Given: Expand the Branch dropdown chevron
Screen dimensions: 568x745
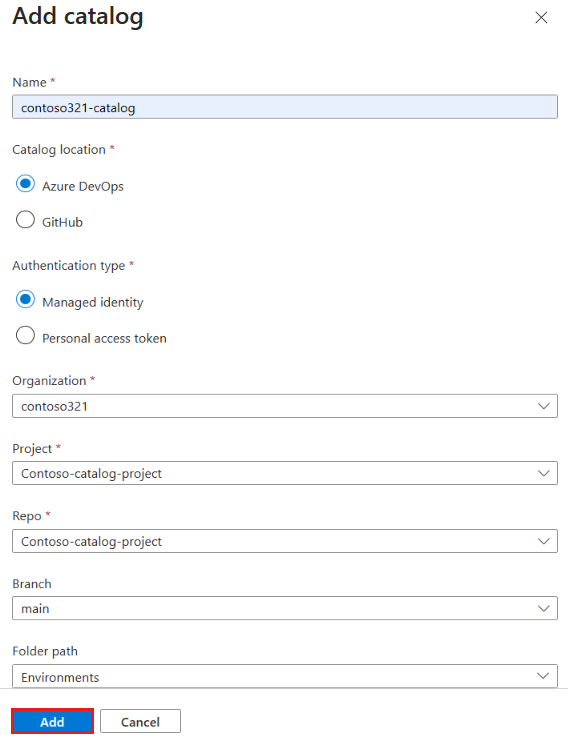Looking at the screenshot, I should click(543, 609).
